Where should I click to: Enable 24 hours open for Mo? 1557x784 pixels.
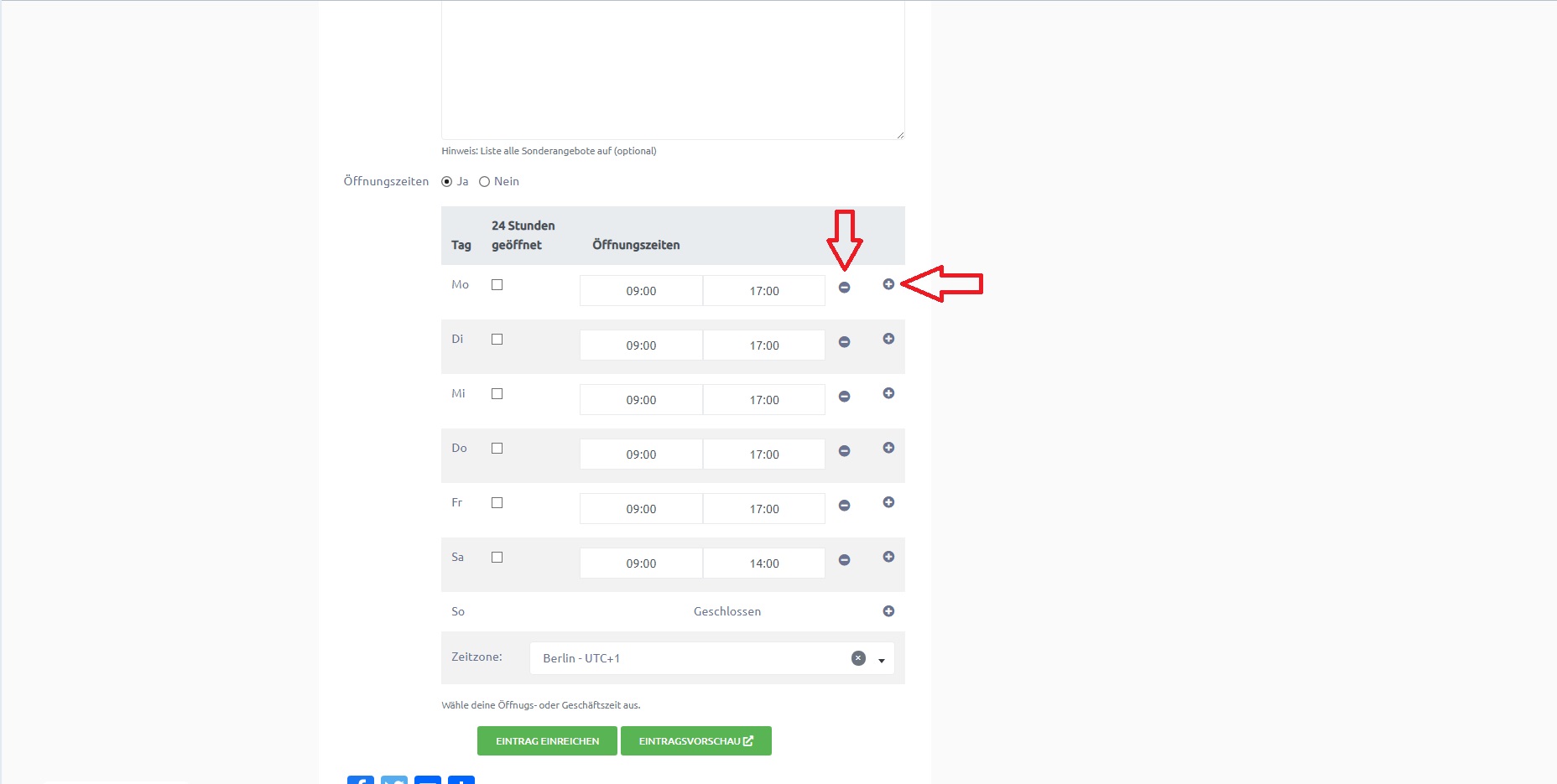[x=497, y=285]
